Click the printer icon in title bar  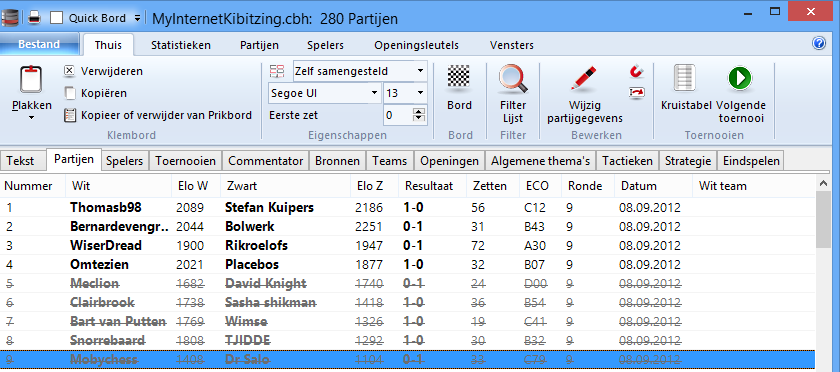34,18
